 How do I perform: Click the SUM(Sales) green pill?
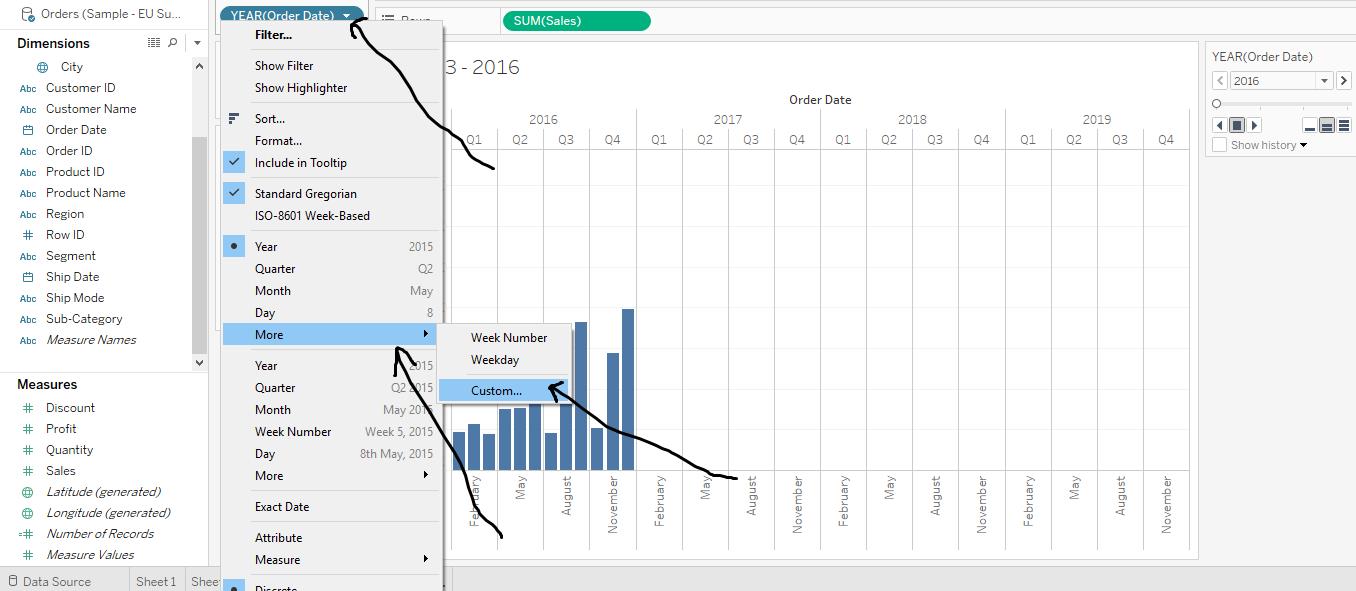[576, 20]
